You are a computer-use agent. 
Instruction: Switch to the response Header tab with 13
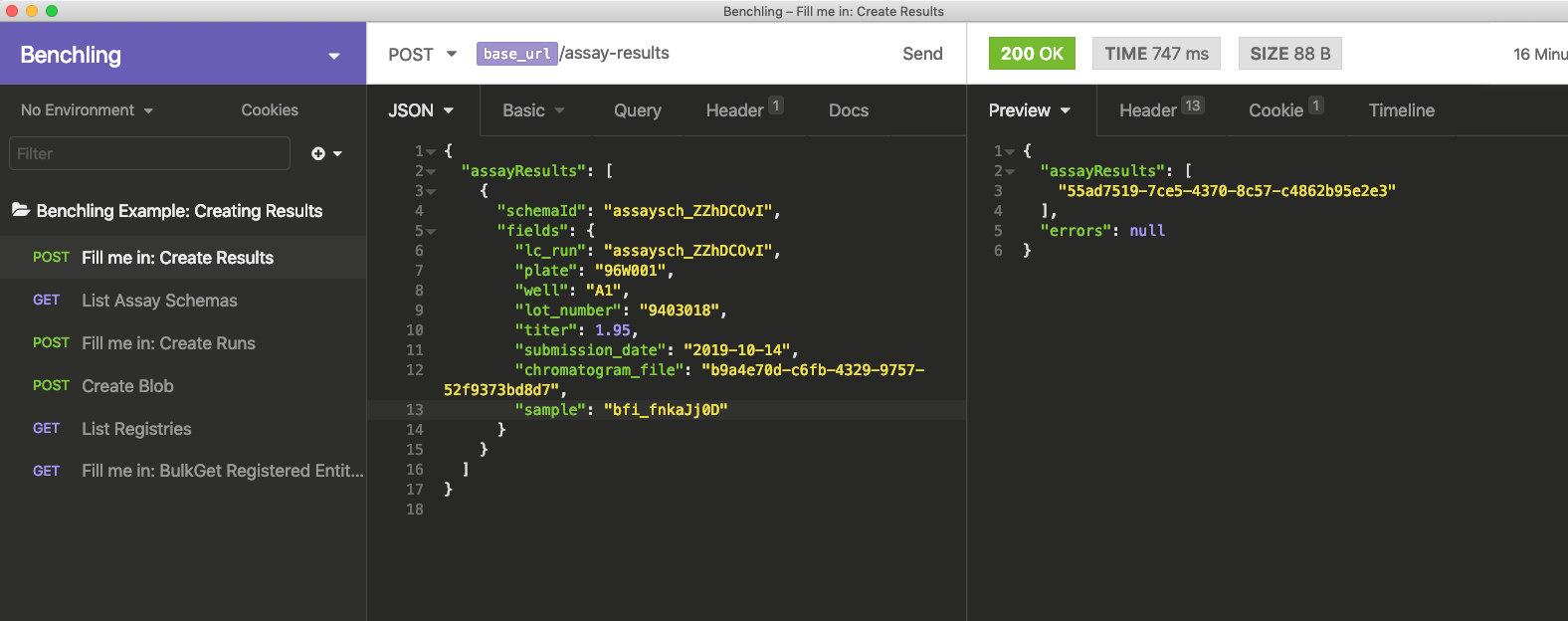click(1161, 110)
